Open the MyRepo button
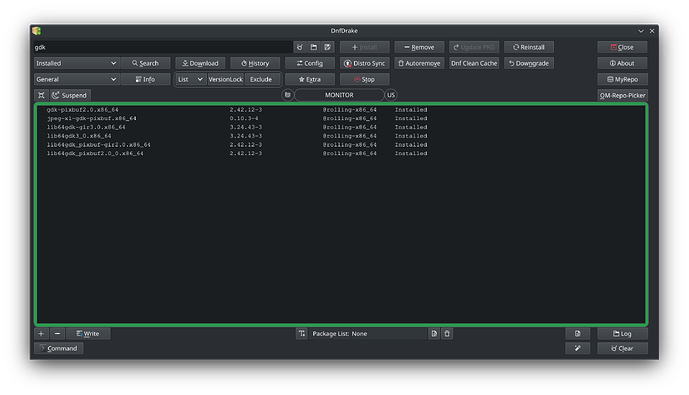Viewport: 689px width, 395px height. tap(622, 80)
